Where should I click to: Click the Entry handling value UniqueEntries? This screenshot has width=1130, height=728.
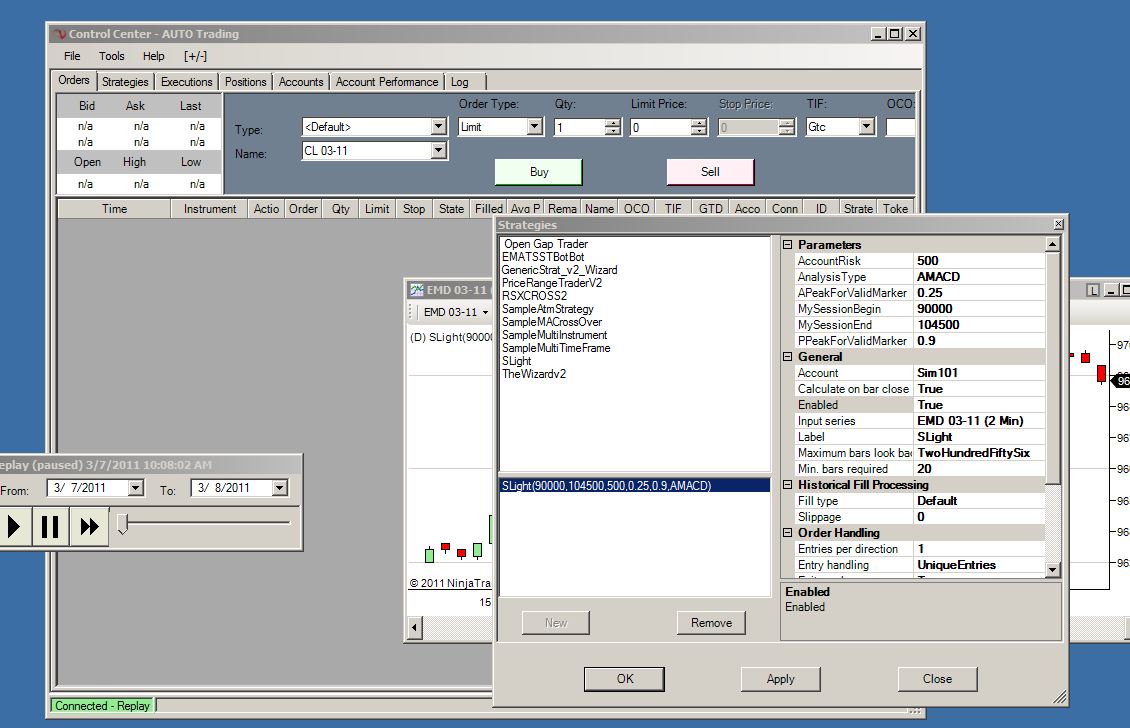point(979,565)
